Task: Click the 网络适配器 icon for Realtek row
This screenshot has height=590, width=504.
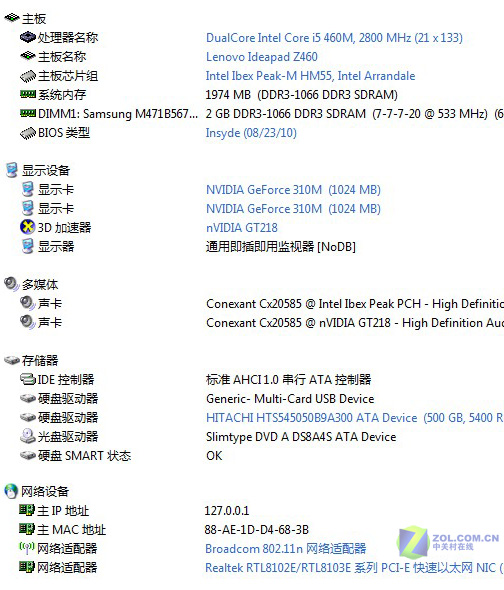Action: tap(27, 567)
